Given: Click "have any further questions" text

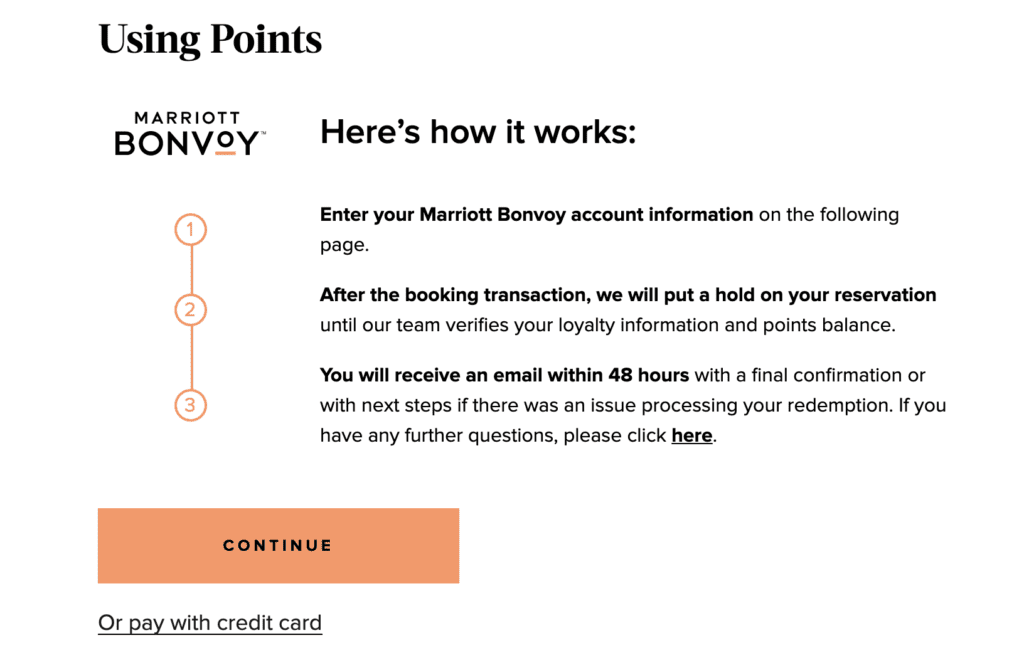Looking at the screenshot, I should [438, 436].
